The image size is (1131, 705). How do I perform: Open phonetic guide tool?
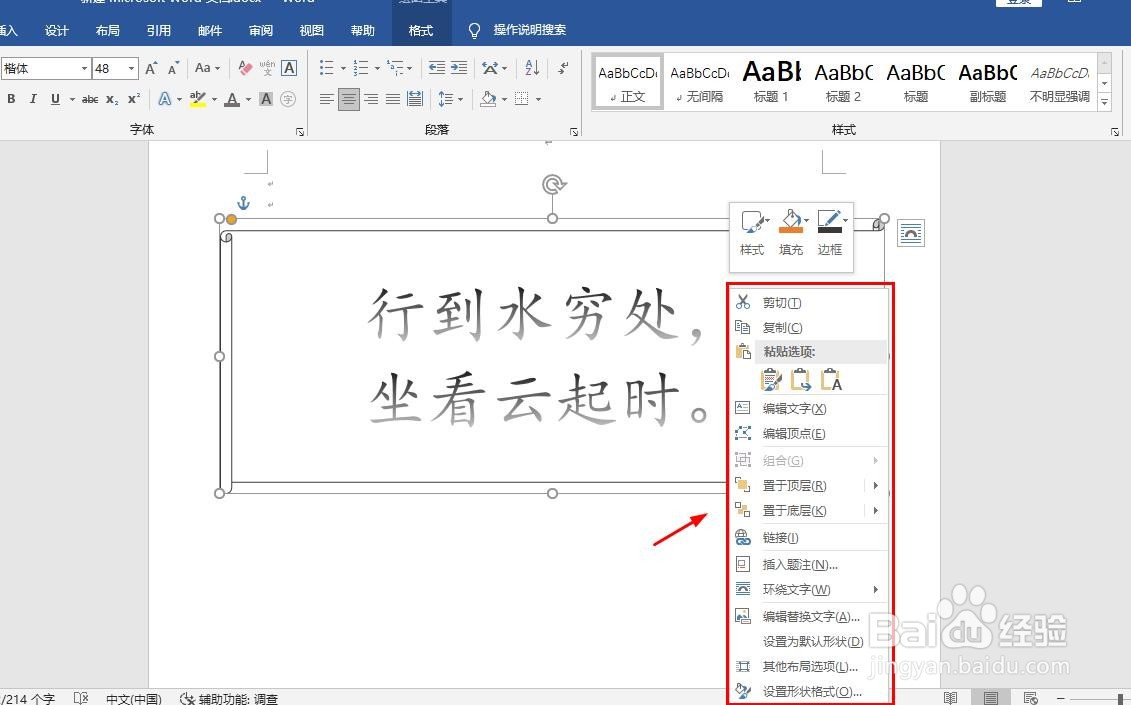pyautogui.click(x=267, y=69)
